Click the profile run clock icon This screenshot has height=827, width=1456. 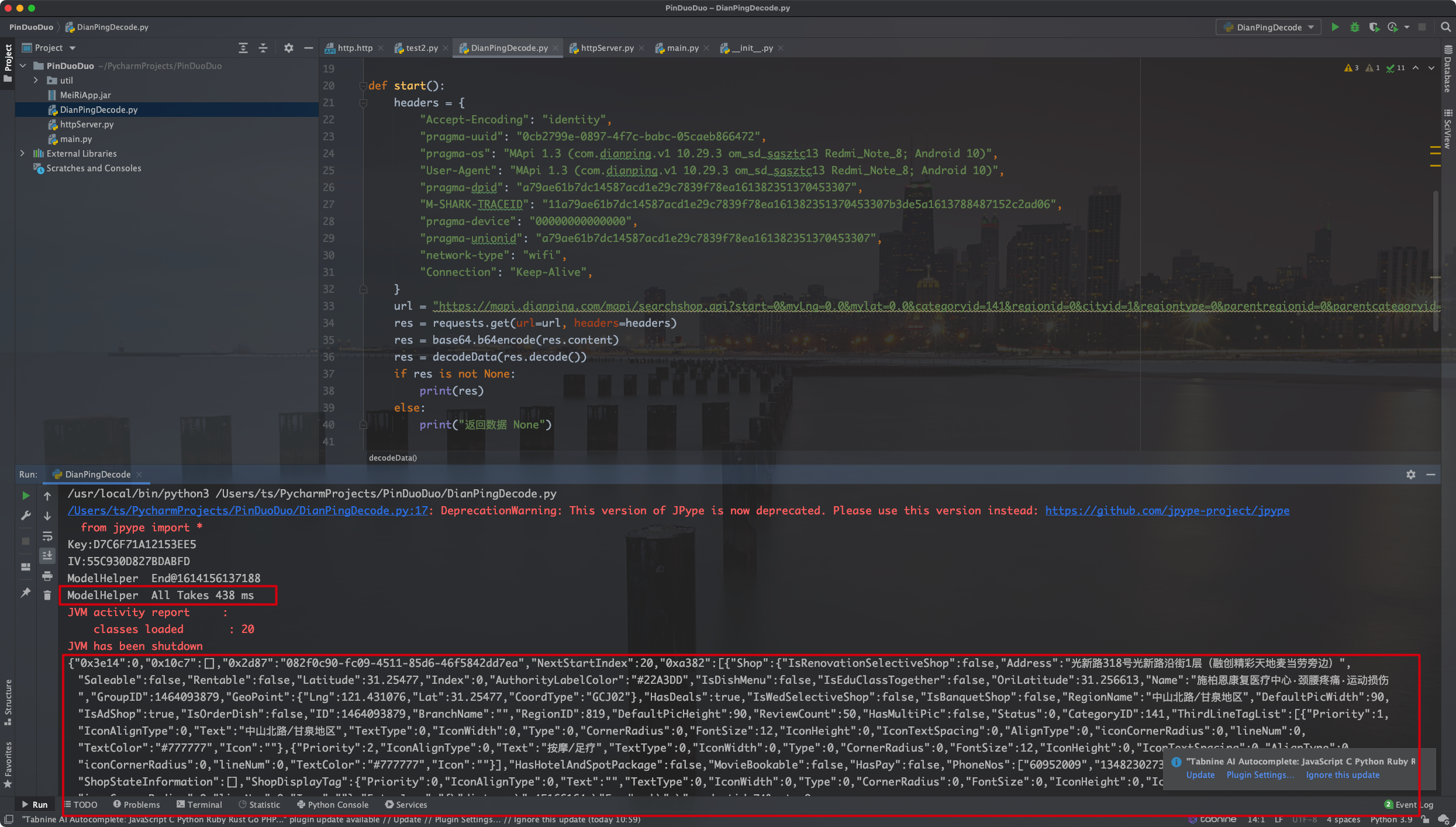(x=1393, y=27)
